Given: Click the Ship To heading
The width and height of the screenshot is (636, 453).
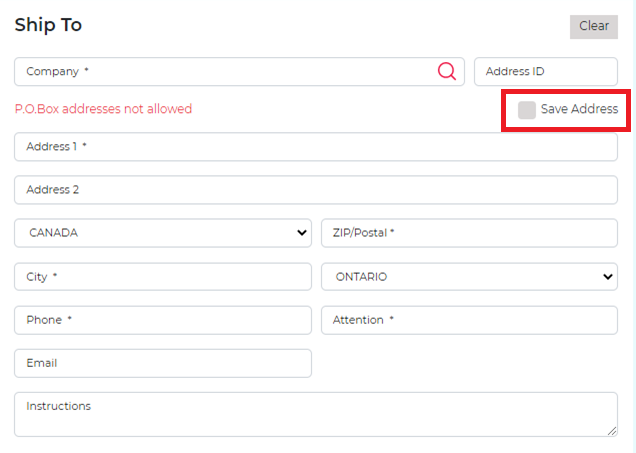Looking at the screenshot, I should (x=48, y=25).
